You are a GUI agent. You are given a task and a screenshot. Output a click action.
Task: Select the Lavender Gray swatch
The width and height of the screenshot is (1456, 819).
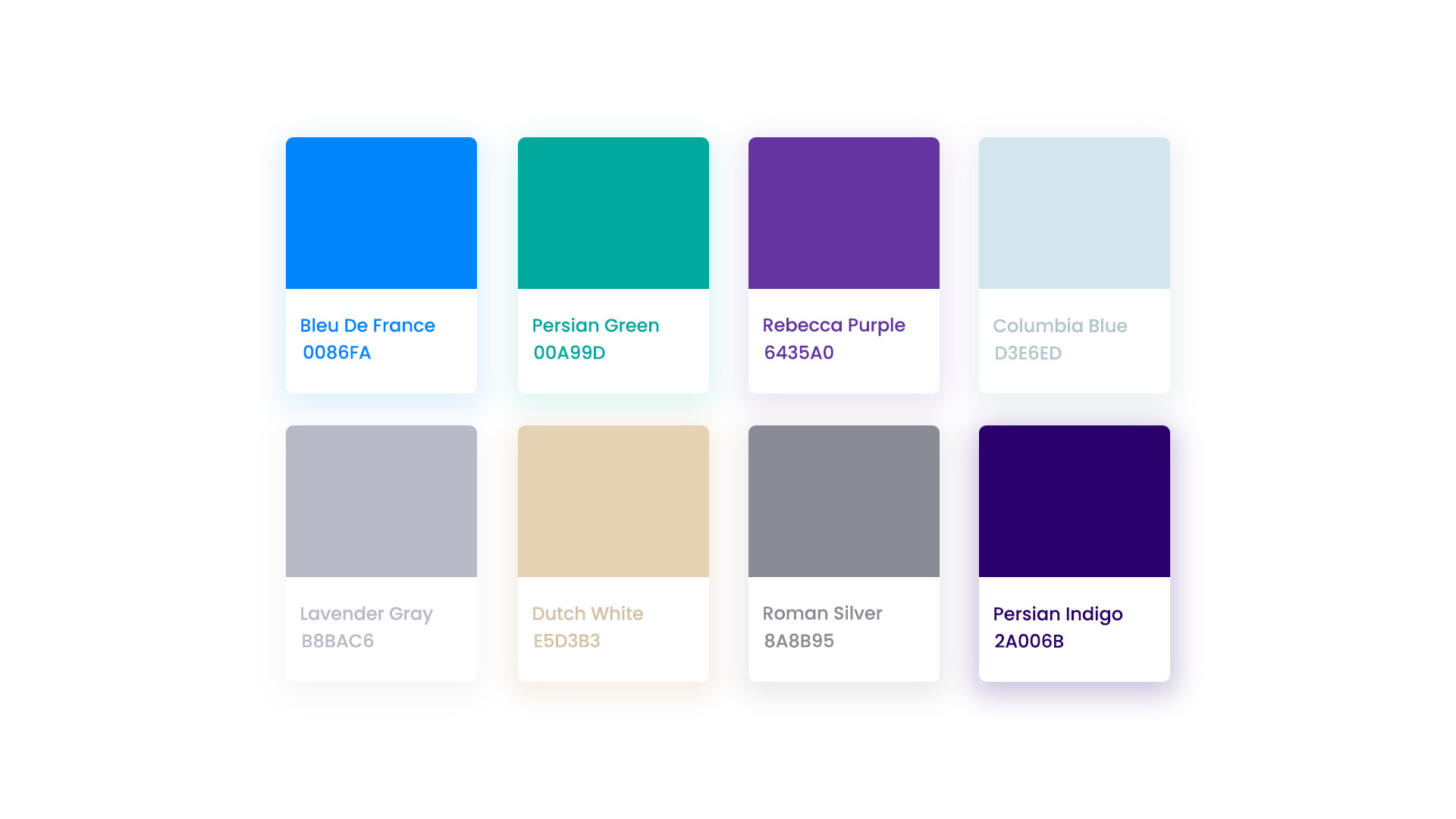pyautogui.click(x=381, y=501)
